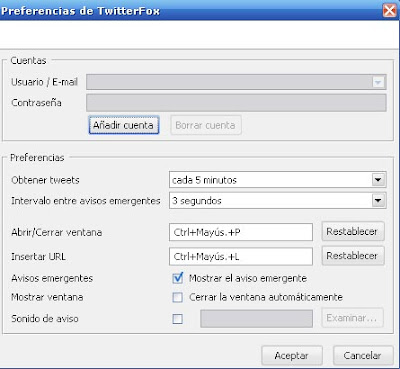Reset the Insertar URL shortcut with Restablecer
The height and width of the screenshot is (369, 400).
click(x=353, y=256)
